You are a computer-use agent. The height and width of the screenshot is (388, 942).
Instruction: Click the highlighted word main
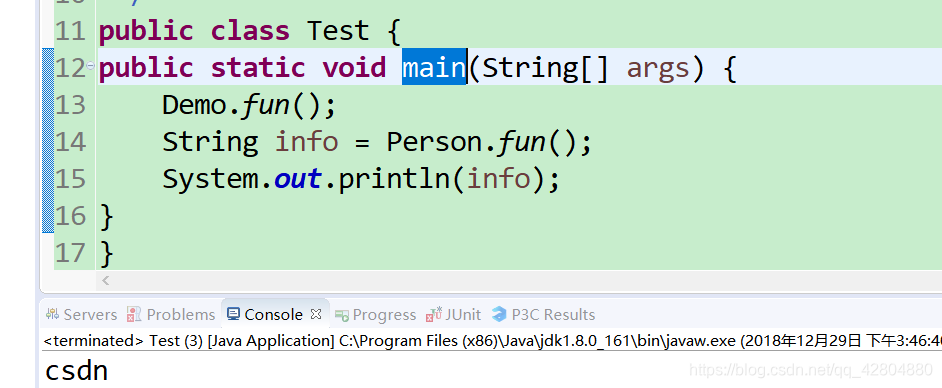(x=434, y=67)
